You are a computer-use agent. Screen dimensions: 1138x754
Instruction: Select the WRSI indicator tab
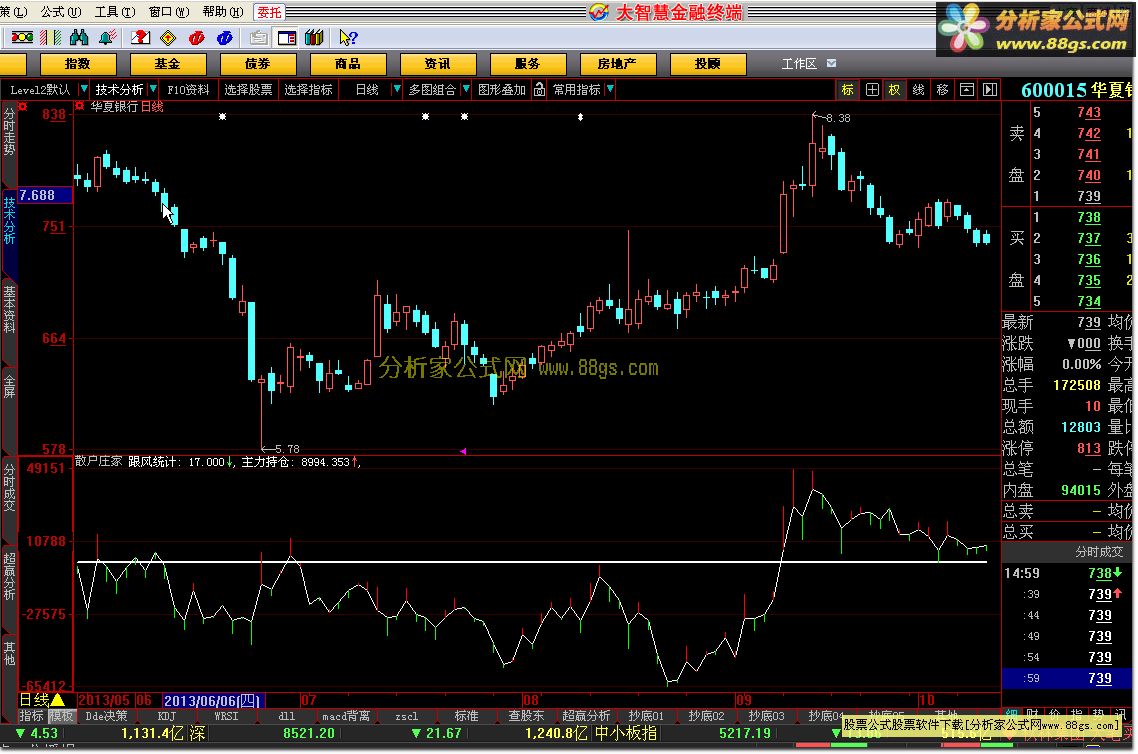point(226,716)
